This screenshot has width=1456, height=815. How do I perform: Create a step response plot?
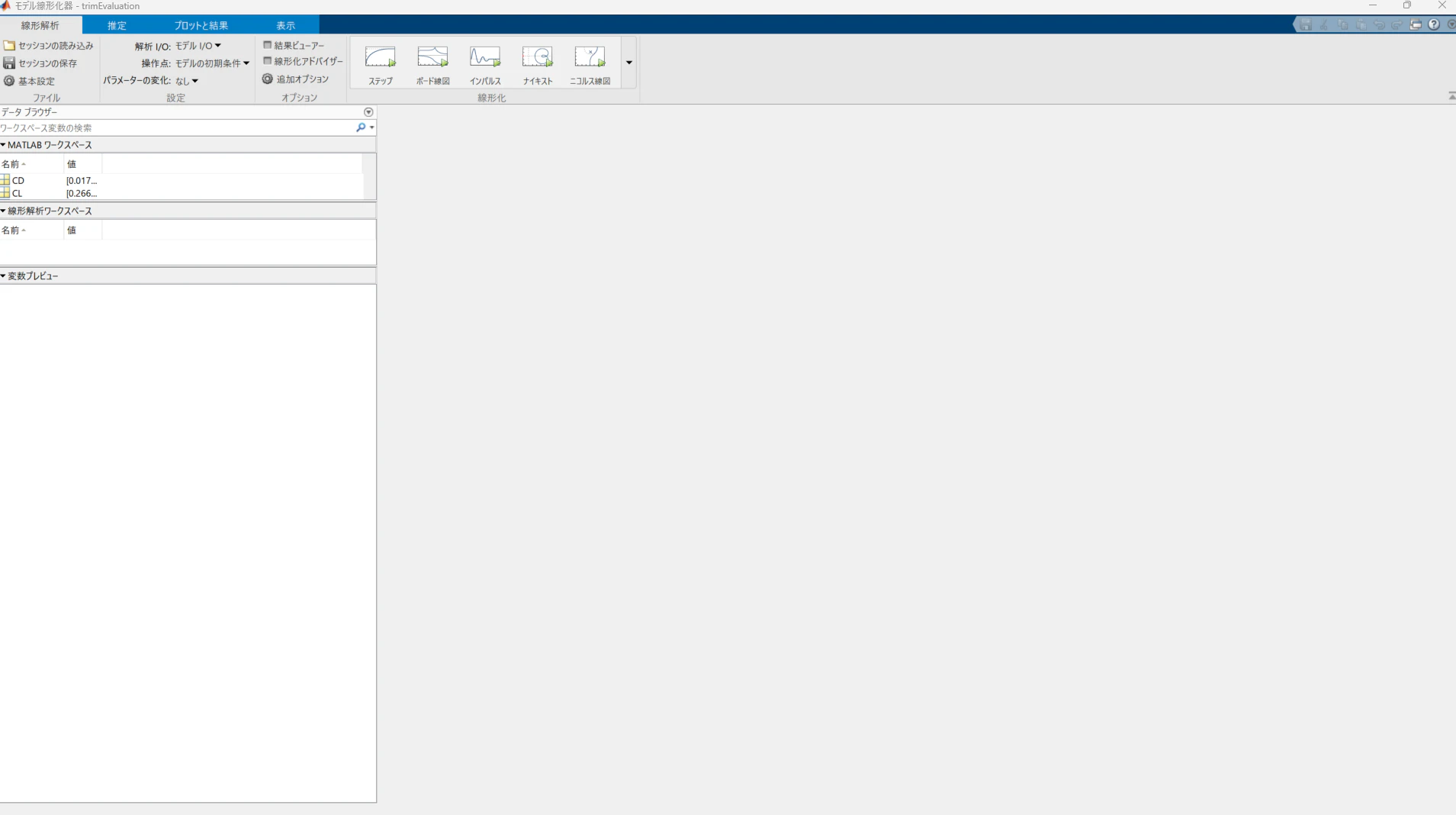point(380,63)
